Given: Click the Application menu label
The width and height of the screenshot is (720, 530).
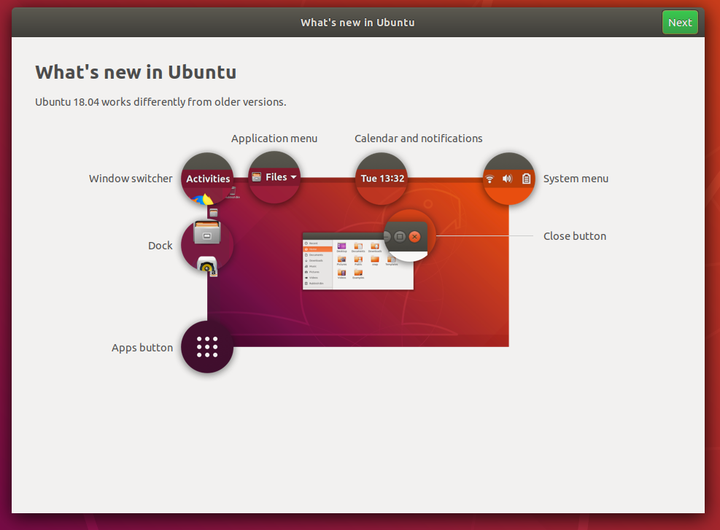Looking at the screenshot, I should 274,138.
